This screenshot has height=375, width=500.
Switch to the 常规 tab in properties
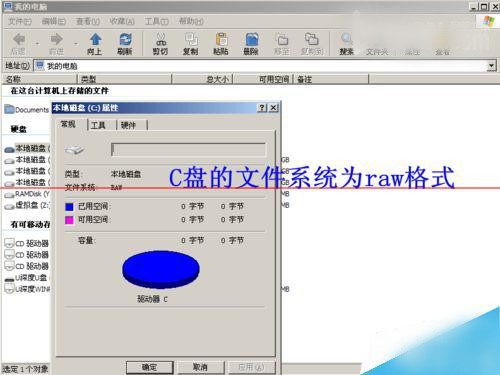pos(69,124)
